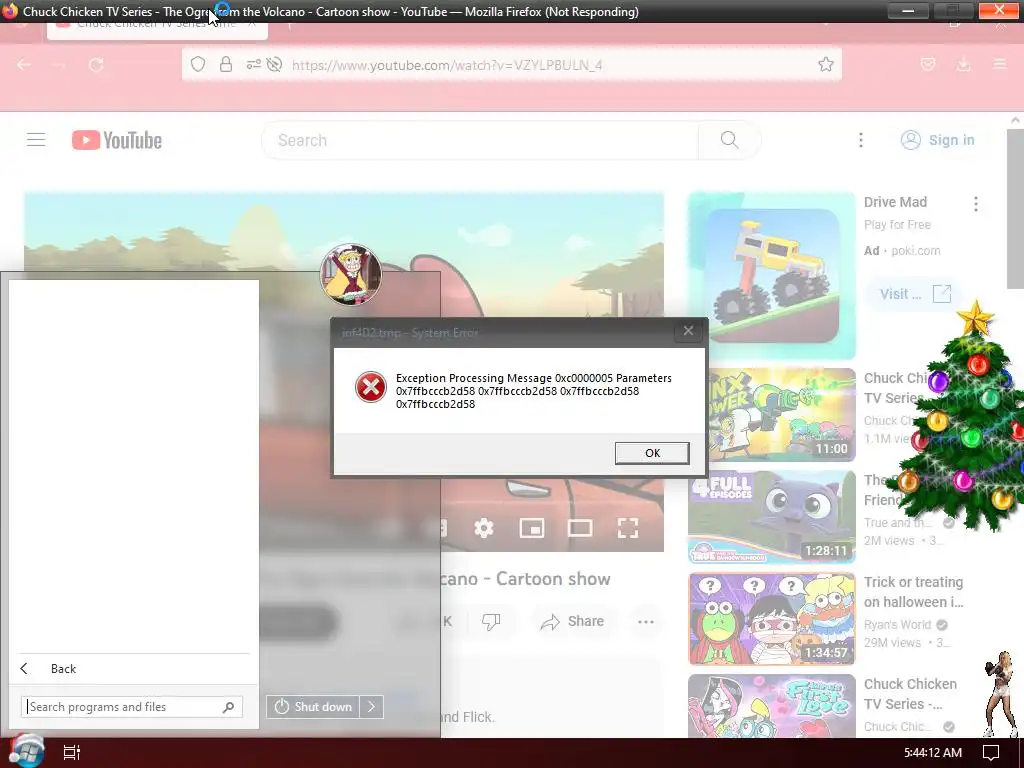Viewport: 1024px width, 768px height.
Task: Click Share below the video
Action: pyautogui.click(x=572, y=621)
